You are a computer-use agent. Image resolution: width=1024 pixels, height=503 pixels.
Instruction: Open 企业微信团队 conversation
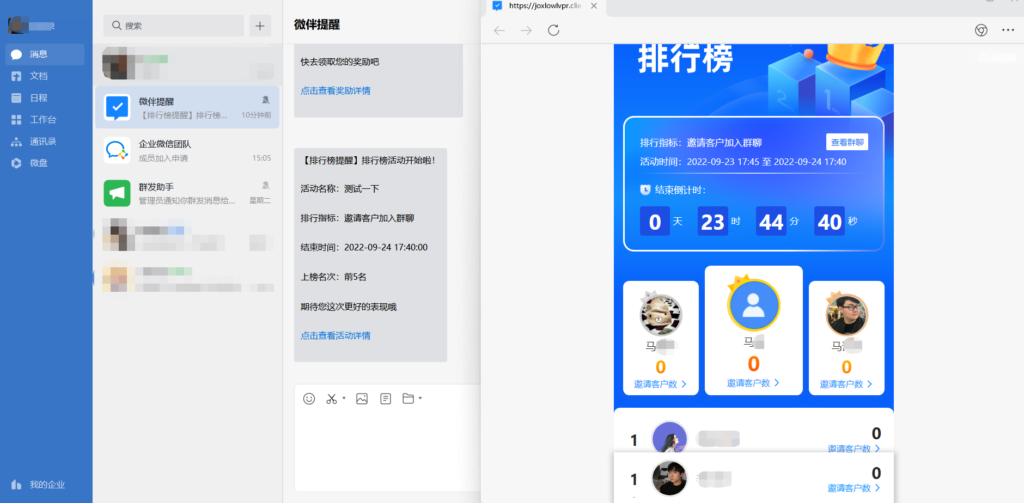(x=187, y=150)
